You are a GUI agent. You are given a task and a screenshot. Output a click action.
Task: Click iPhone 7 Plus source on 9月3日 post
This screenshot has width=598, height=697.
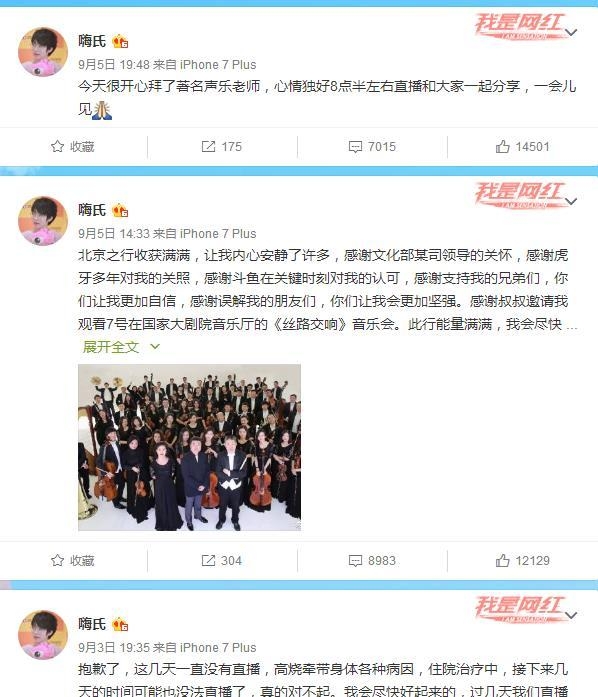[x=218, y=648]
